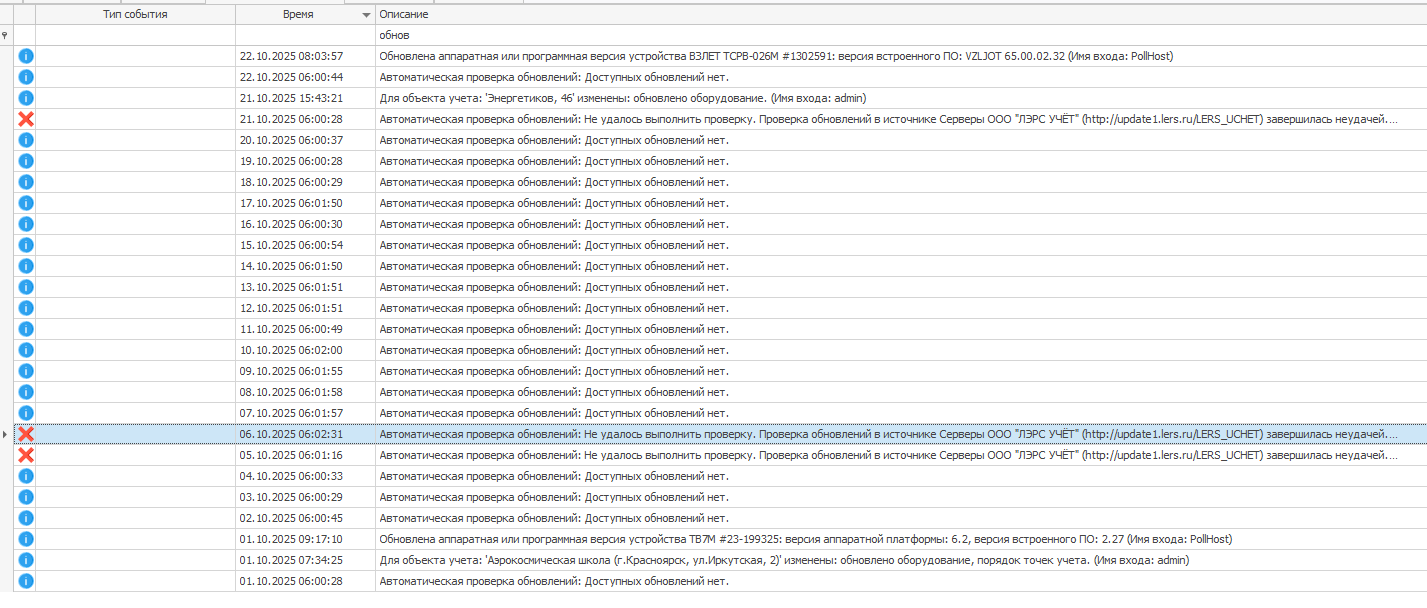
Task: Click the info icon for 01.10.2025 07:34:25 event
Action: coord(26,560)
